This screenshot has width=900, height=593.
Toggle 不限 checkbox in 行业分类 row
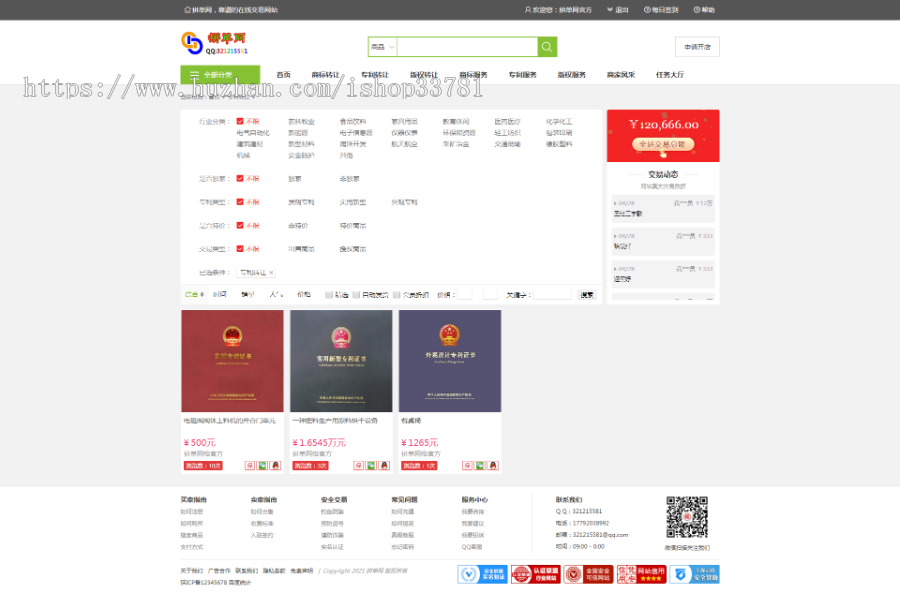[240, 121]
